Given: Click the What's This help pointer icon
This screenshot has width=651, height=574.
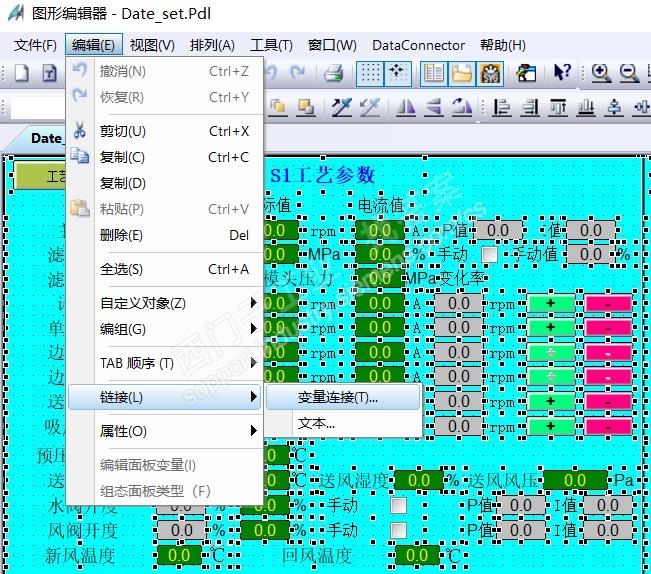Looking at the screenshot, I should click(563, 73).
